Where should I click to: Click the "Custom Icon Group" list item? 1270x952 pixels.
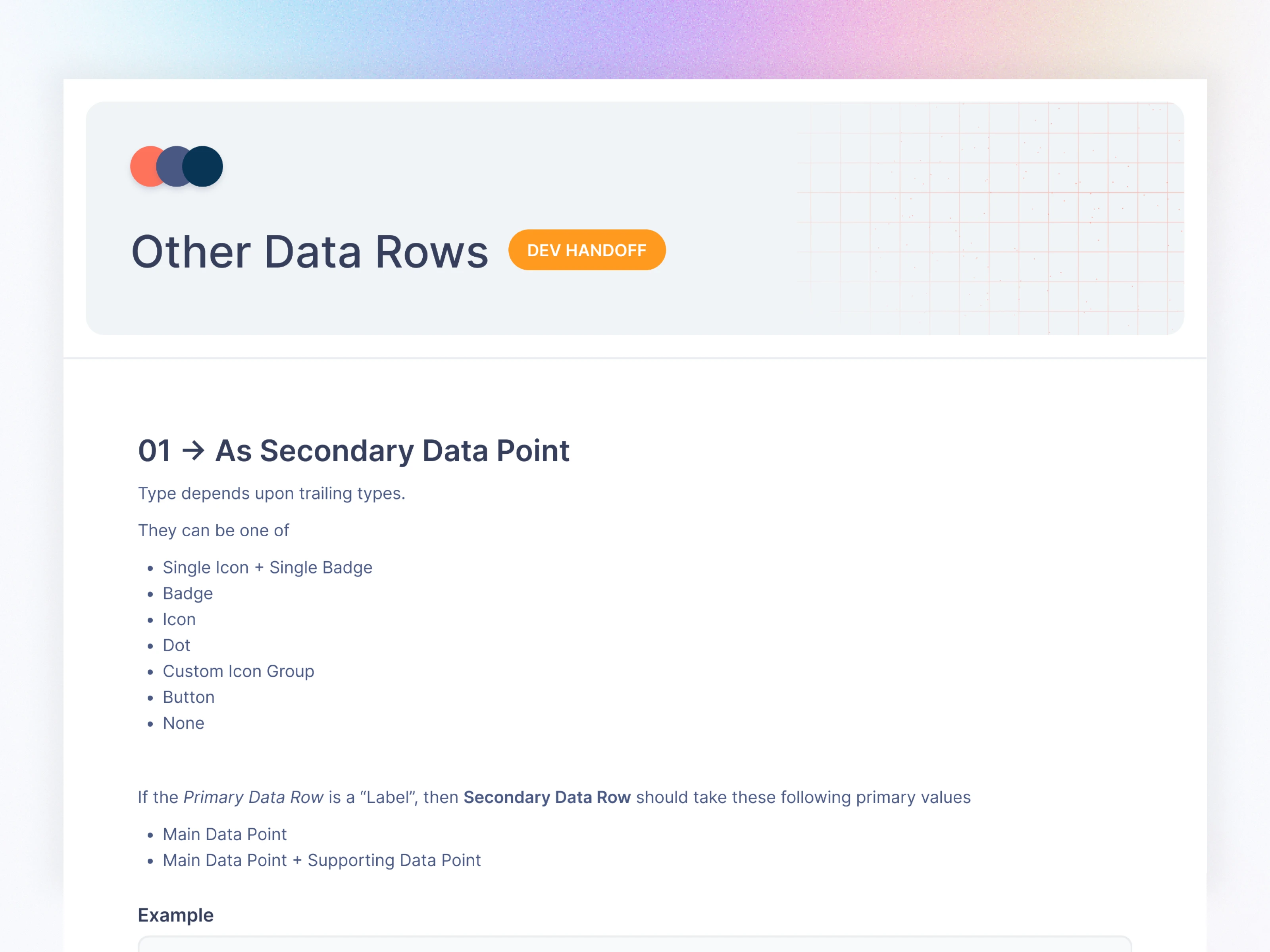pyautogui.click(x=238, y=671)
